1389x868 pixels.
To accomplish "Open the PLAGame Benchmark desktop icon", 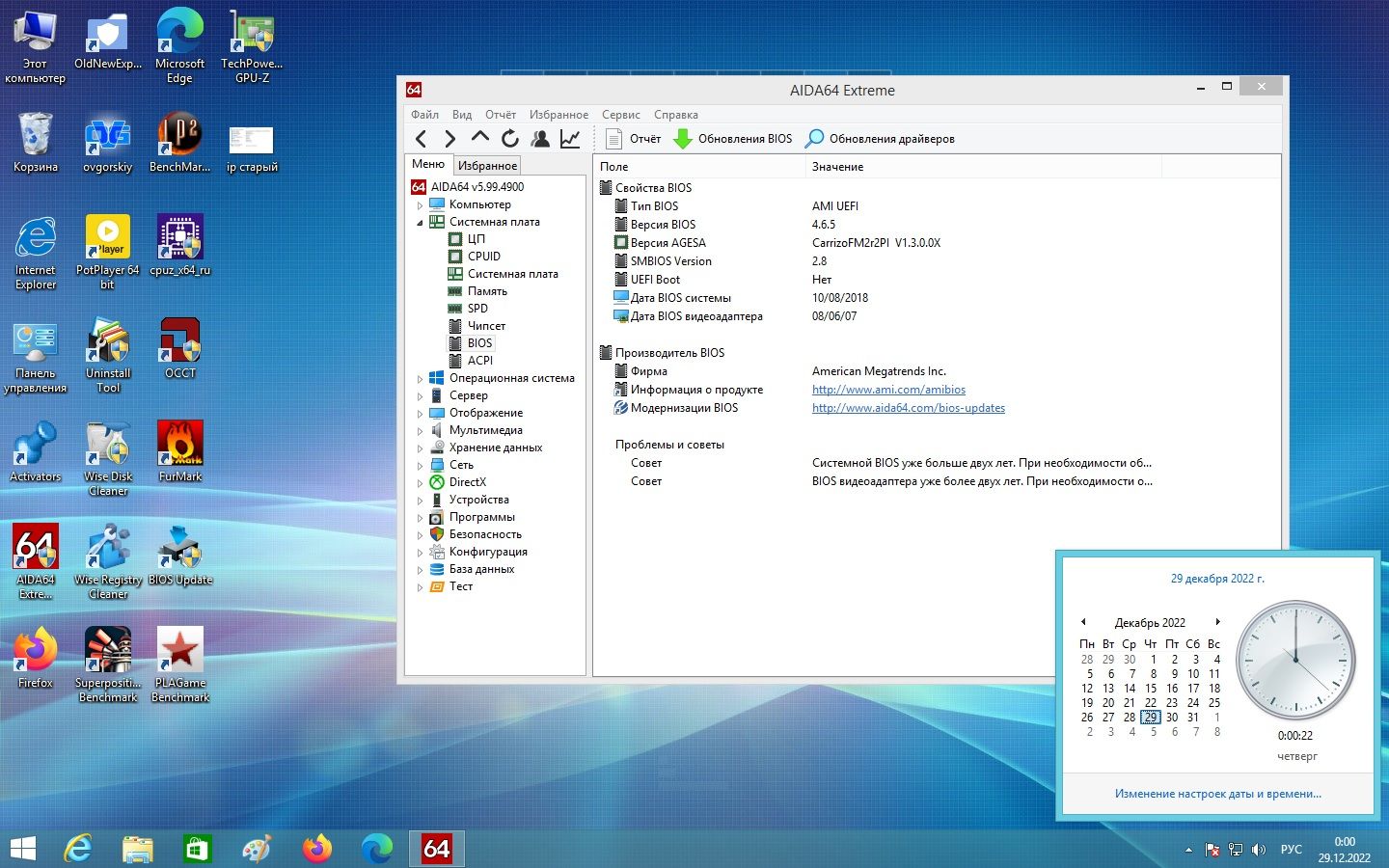I will (180, 665).
